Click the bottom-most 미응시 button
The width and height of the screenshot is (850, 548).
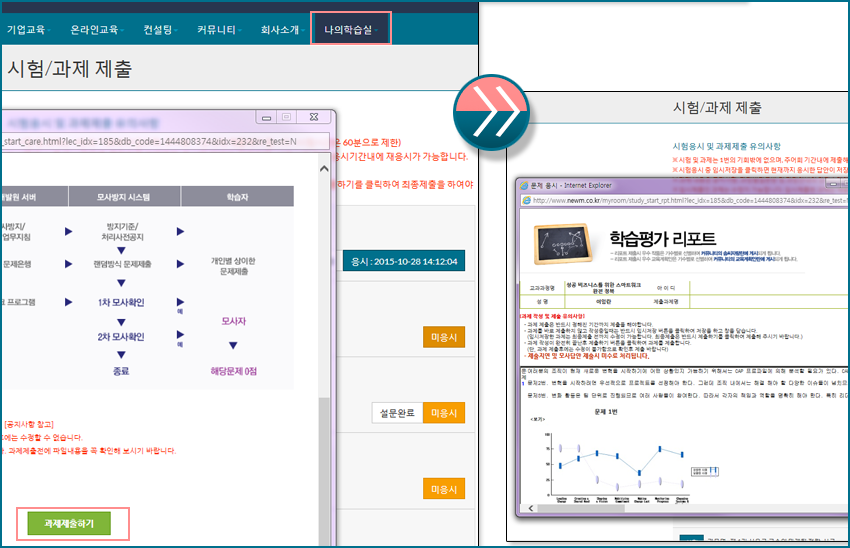[x=443, y=489]
